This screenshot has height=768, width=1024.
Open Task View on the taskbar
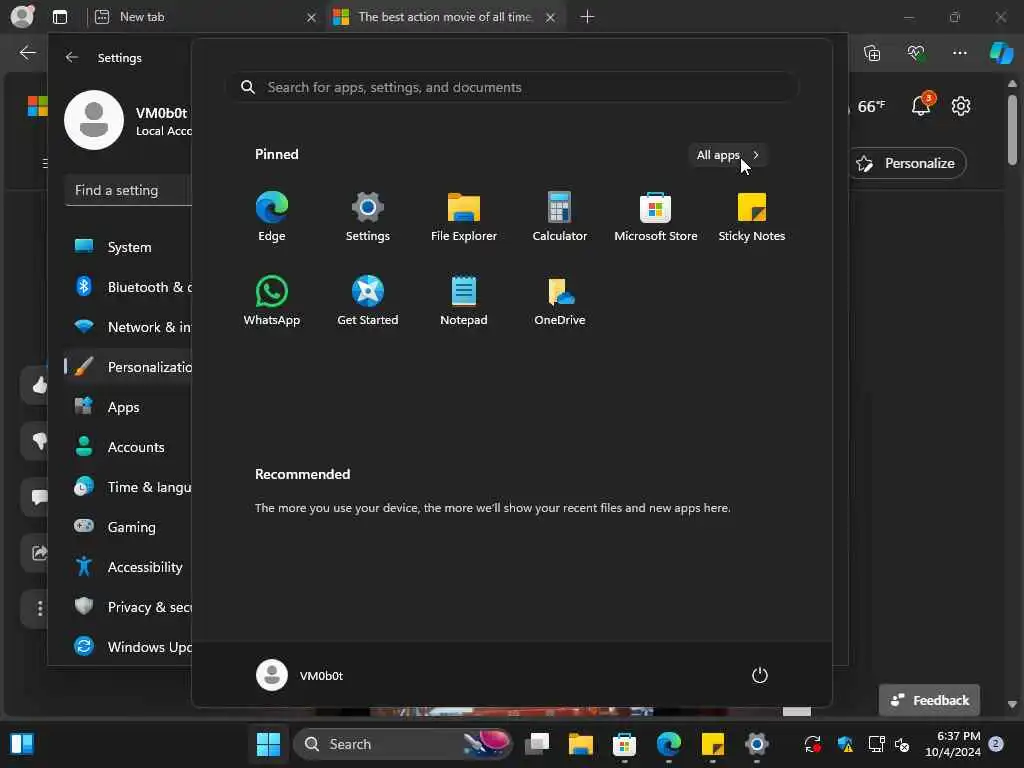click(537, 744)
